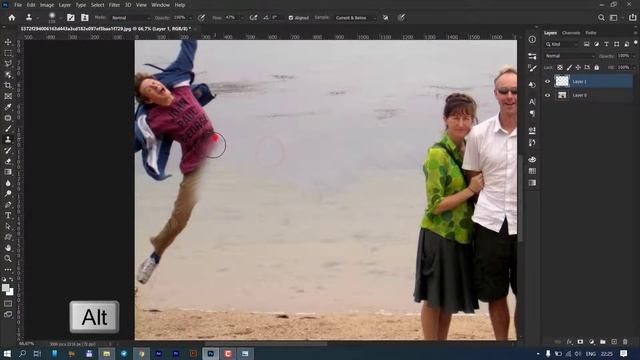Screen dimensions: 640x360
Task: Open the layer blend mode dropdown
Action: (569, 56)
